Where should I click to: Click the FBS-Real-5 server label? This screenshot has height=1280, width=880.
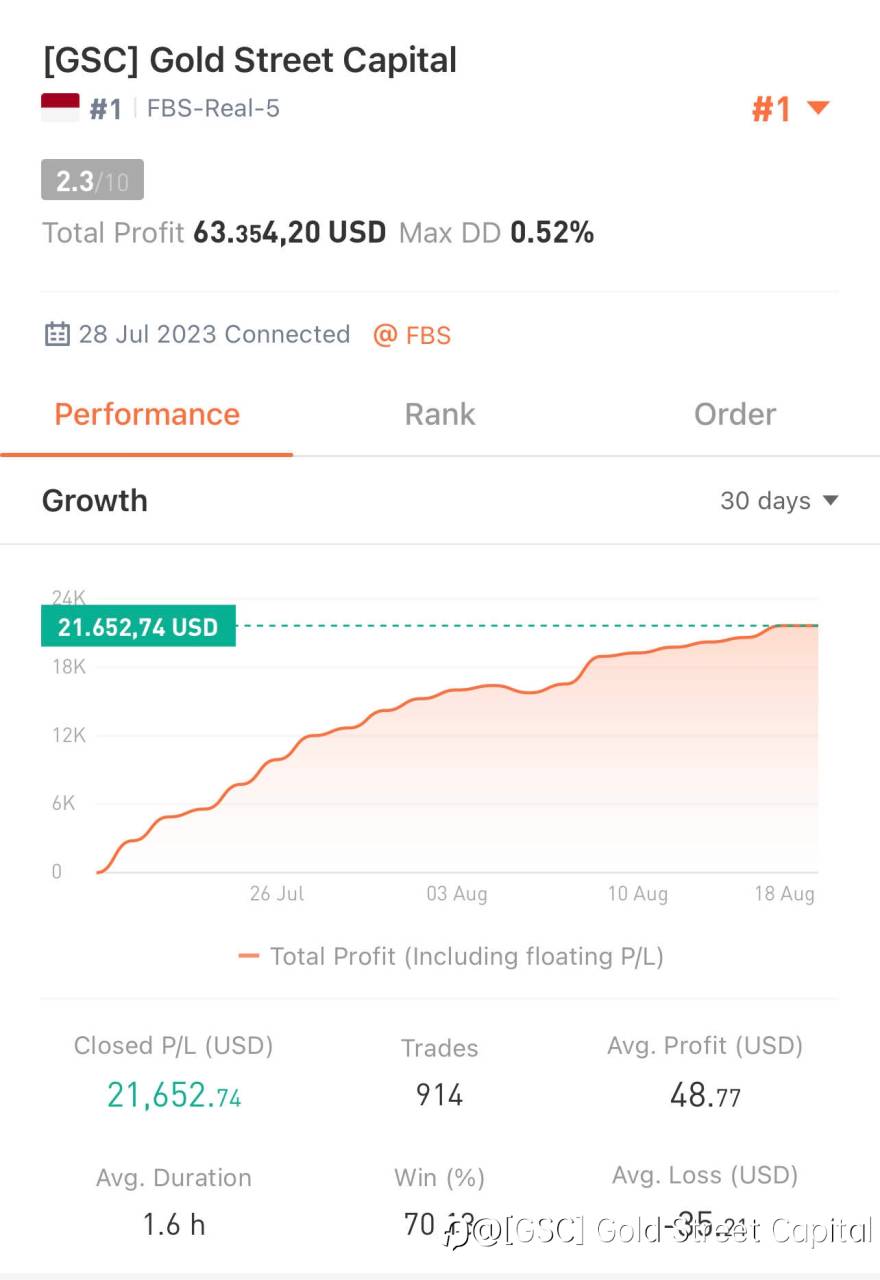(x=213, y=108)
